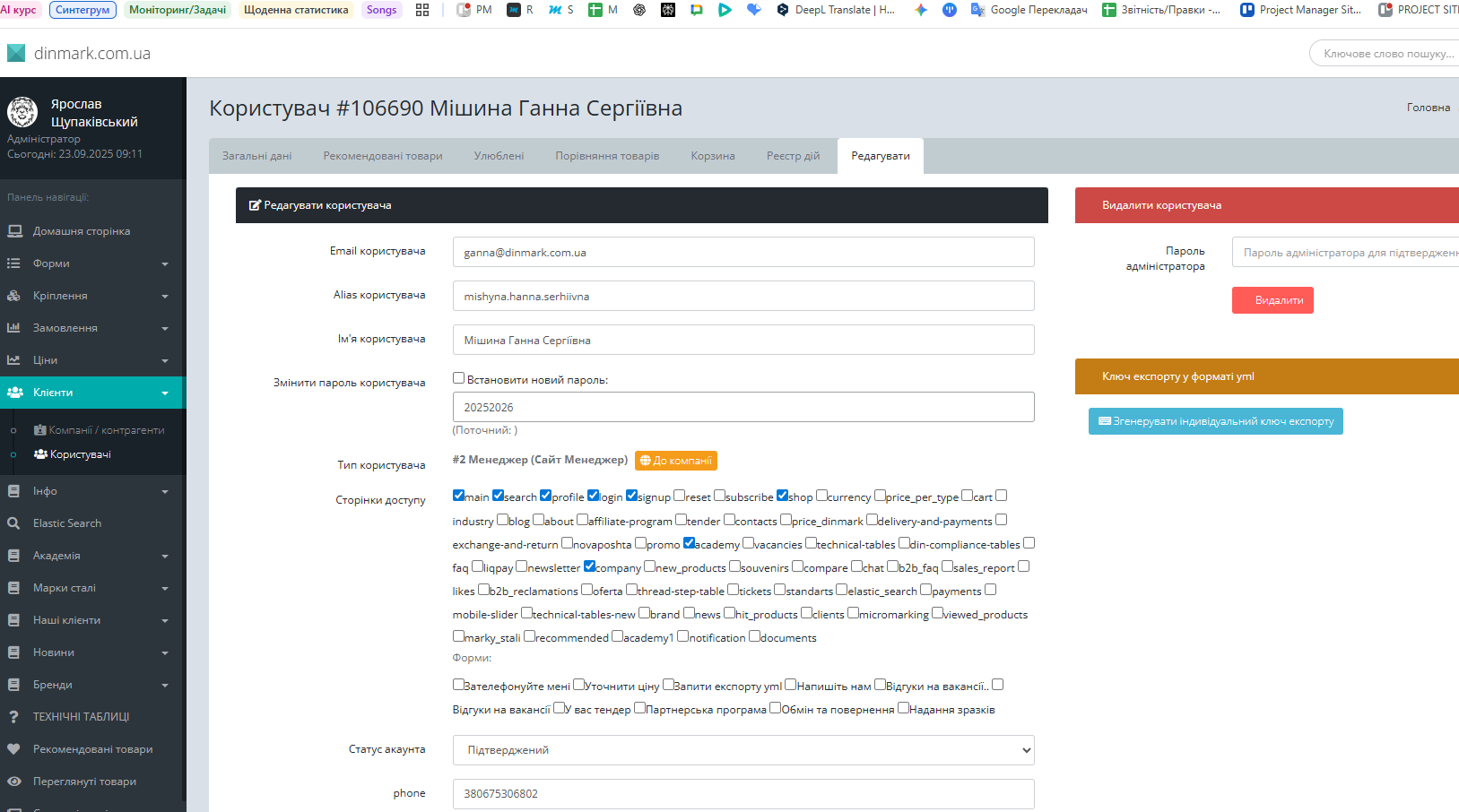This screenshot has height=812, width=1459.
Task: Click the Alias користувача input field
Action: coord(743,296)
